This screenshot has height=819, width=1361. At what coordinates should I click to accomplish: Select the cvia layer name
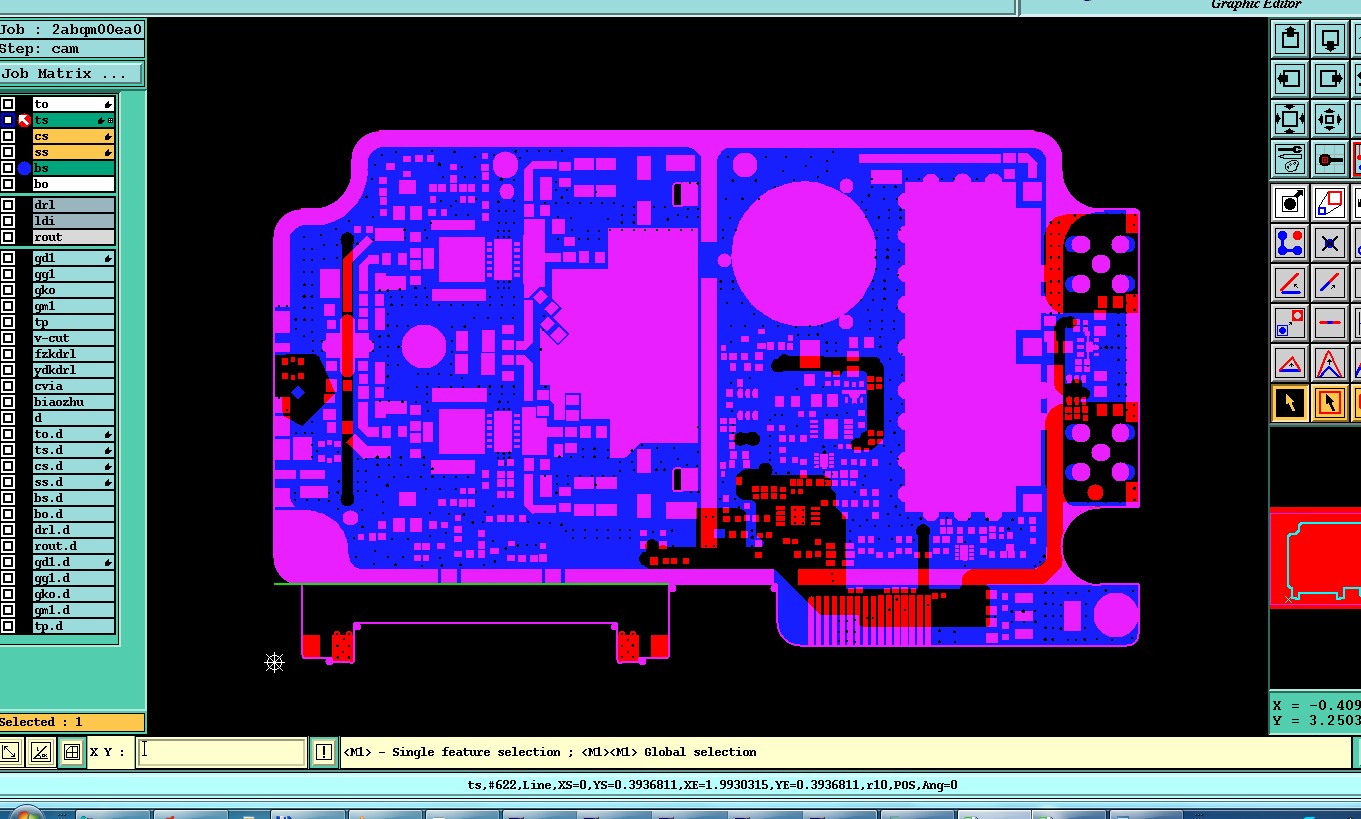pos(73,386)
